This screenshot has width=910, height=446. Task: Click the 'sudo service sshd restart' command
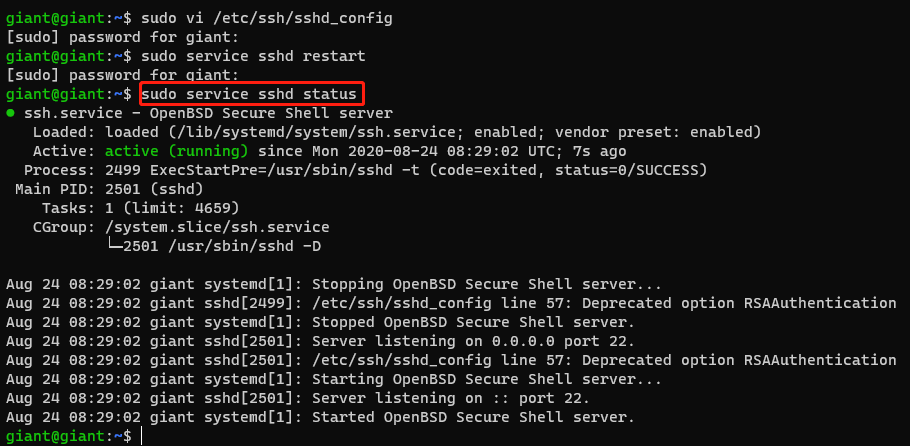[254, 57]
